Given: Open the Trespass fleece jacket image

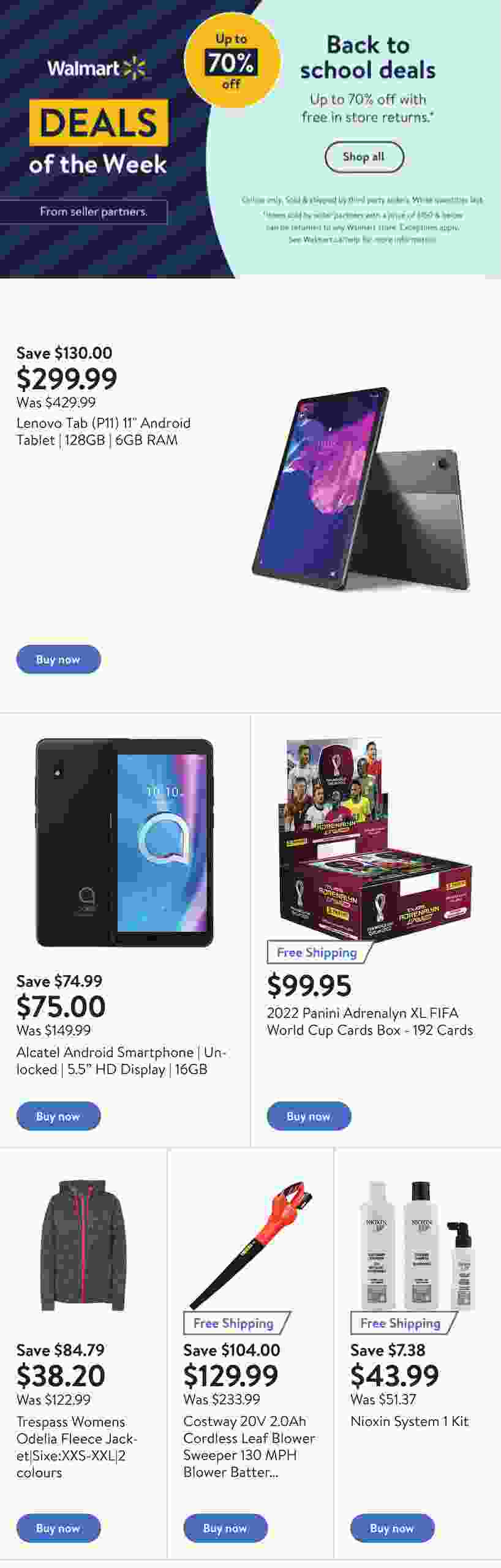Looking at the screenshot, I should tap(83, 1246).
